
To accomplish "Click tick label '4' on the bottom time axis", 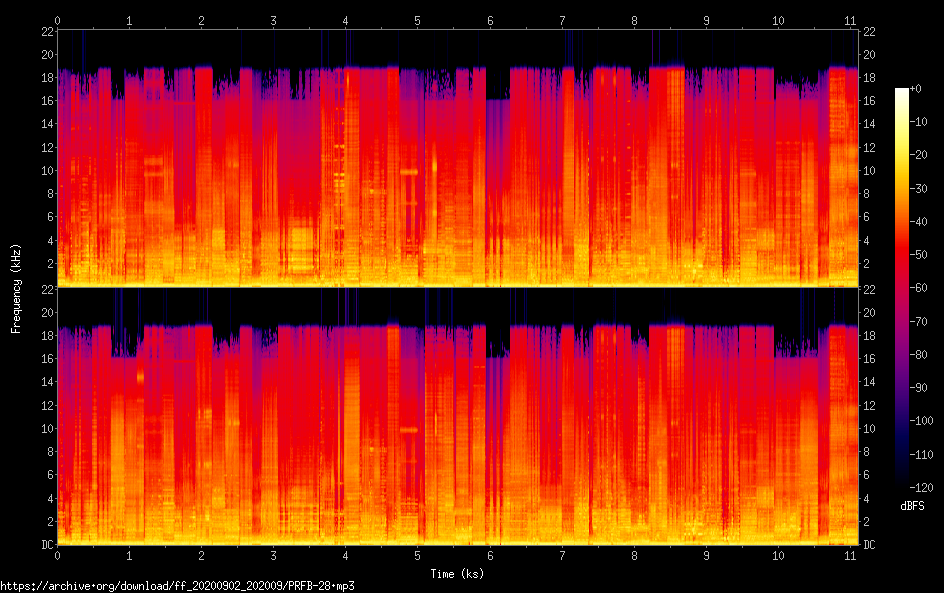I will (346, 556).
